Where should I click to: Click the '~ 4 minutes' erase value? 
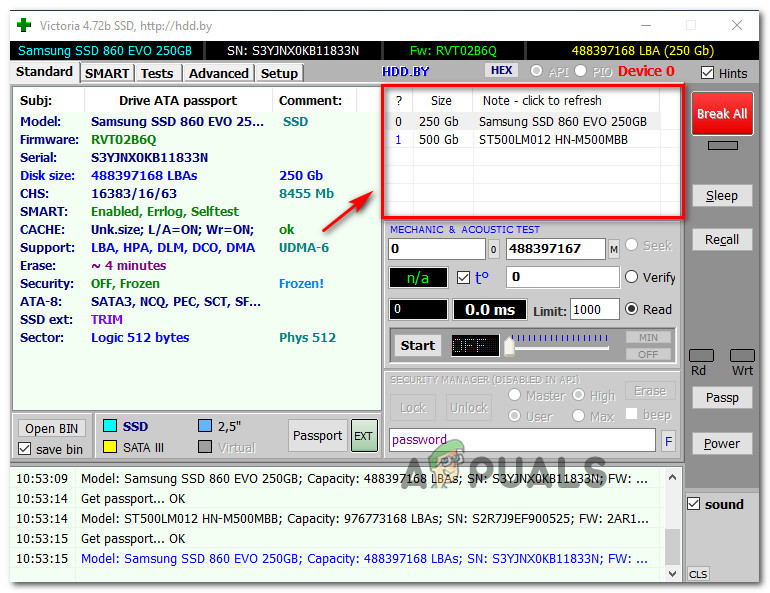(x=129, y=266)
